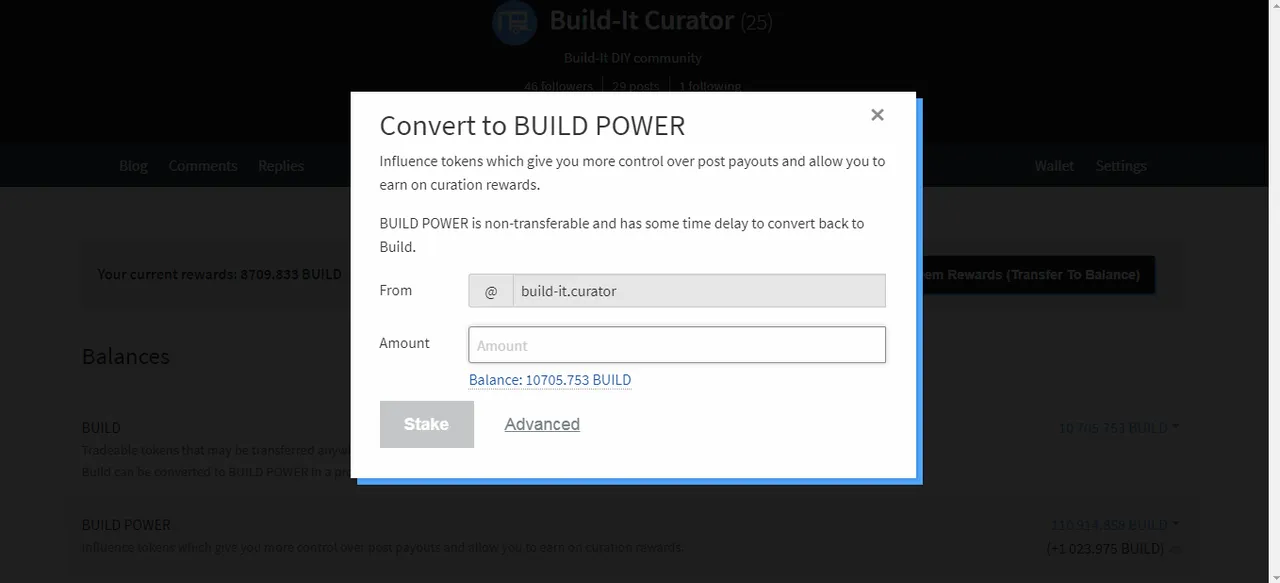Viewport: 1280px width, 583px height.
Task: Click 'Your current rewards: 8709.833 BUILD' text
Action: (x=220, y=274)
